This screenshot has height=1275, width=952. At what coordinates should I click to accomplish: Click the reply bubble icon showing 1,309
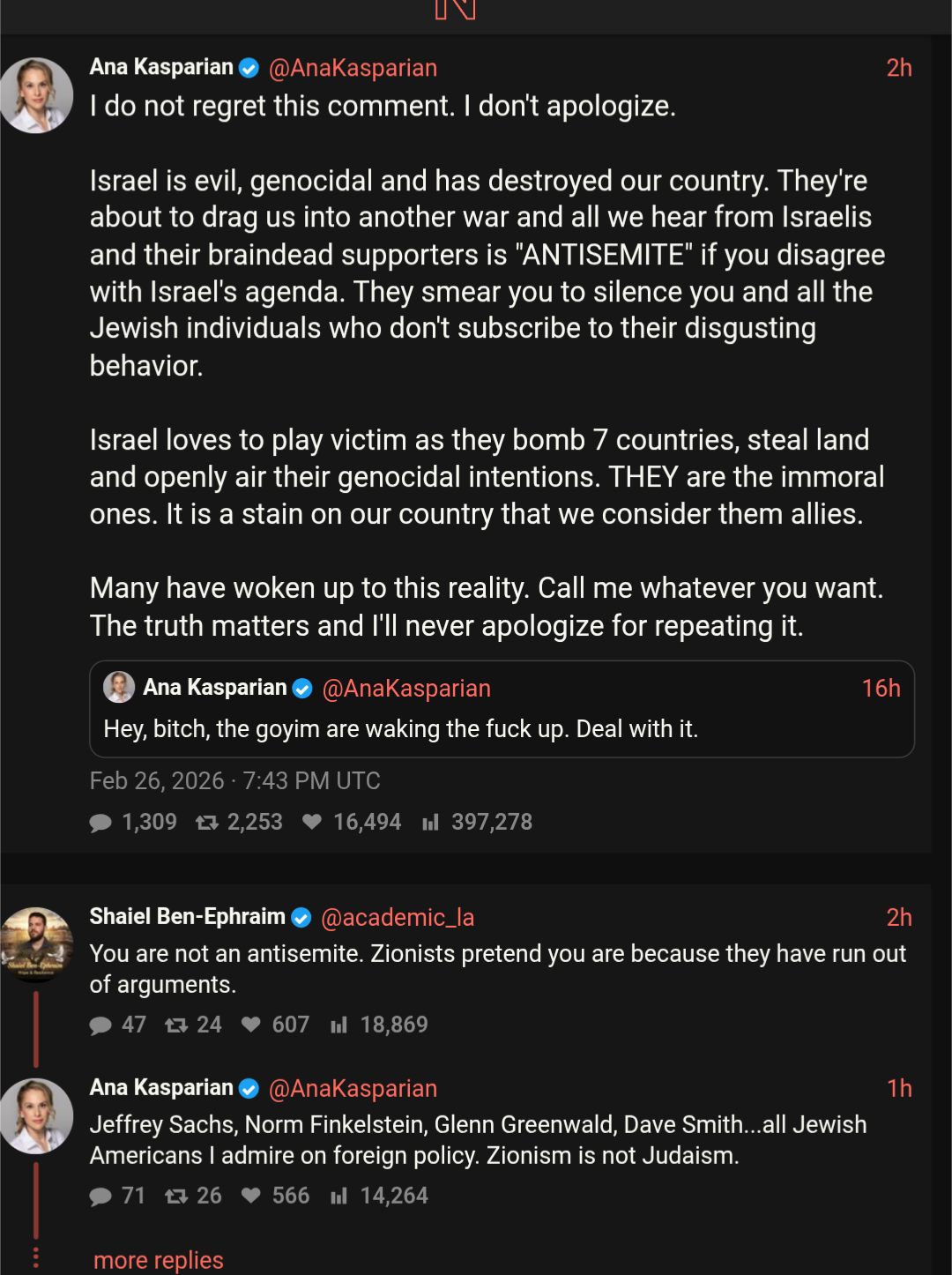coord(100,823)
